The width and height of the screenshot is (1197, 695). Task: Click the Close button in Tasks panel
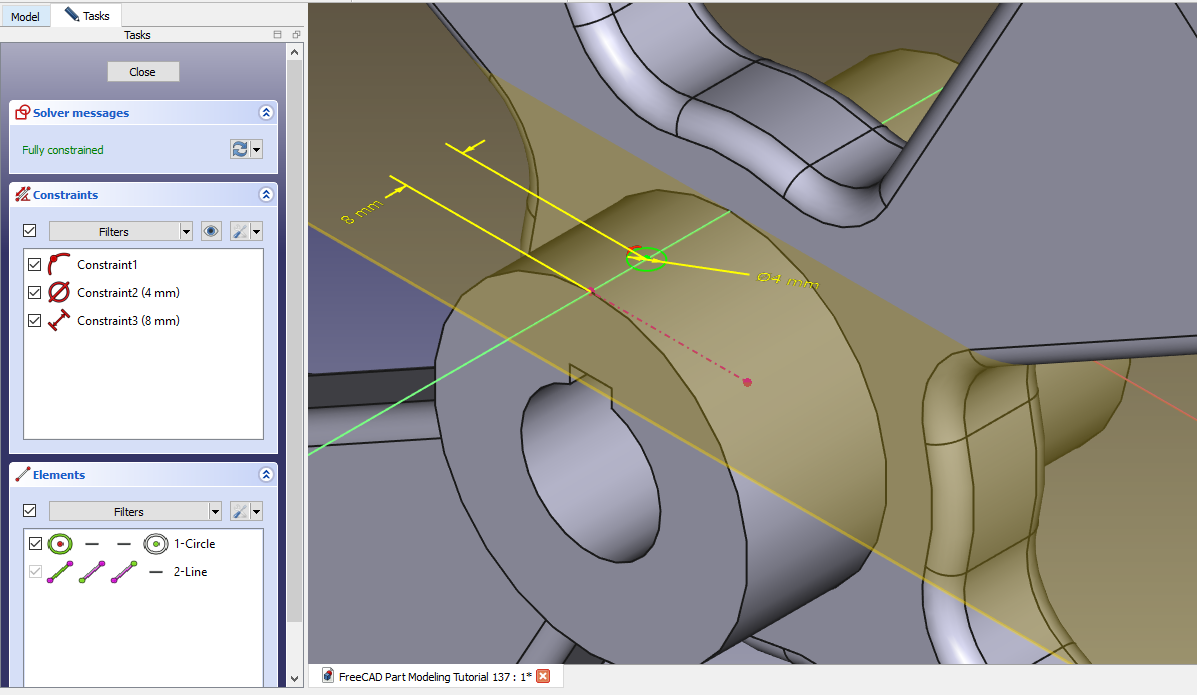click(x=143, y=72)
